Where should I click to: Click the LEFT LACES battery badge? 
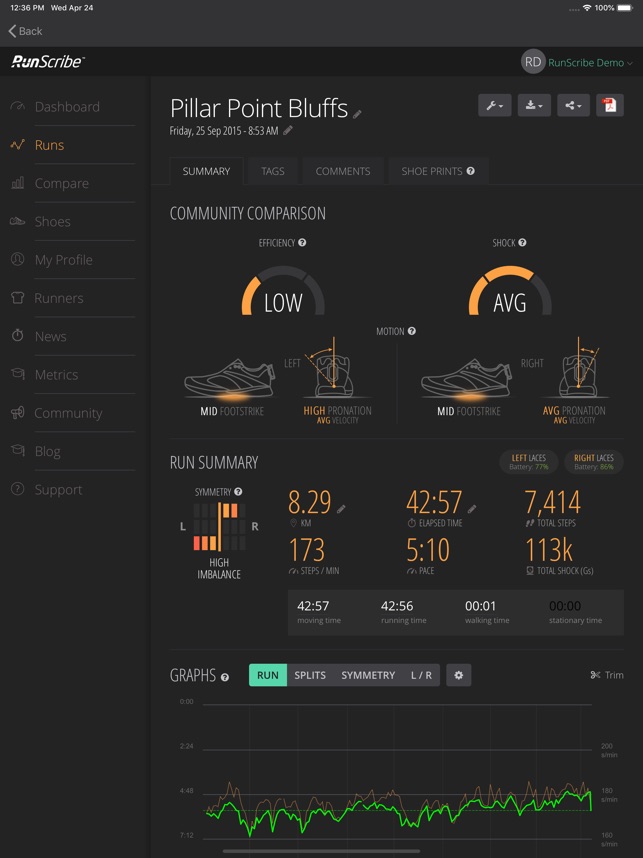tap(529, 462)
